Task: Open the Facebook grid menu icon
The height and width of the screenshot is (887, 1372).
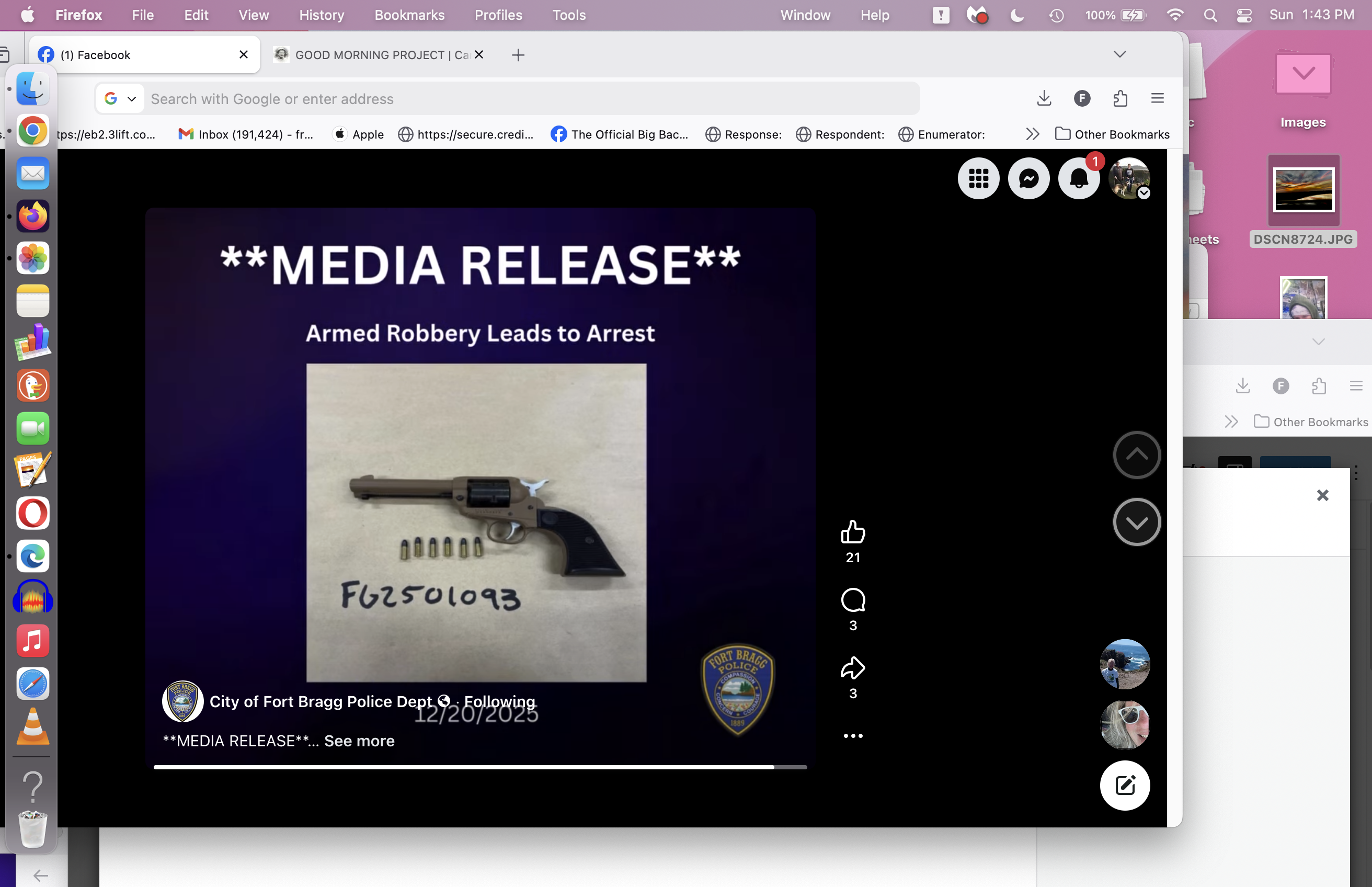Action: tap(978, 178)
